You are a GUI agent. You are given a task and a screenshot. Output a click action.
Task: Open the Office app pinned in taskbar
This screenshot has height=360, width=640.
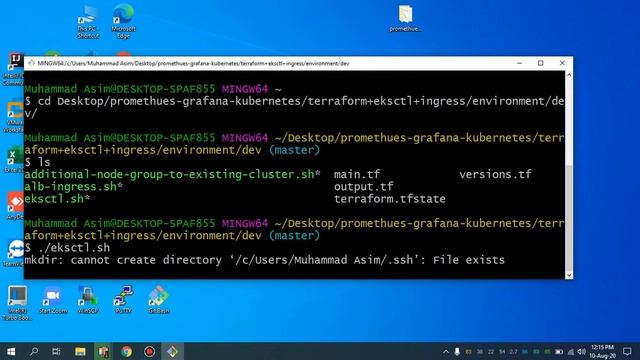[x=103, y=351]
